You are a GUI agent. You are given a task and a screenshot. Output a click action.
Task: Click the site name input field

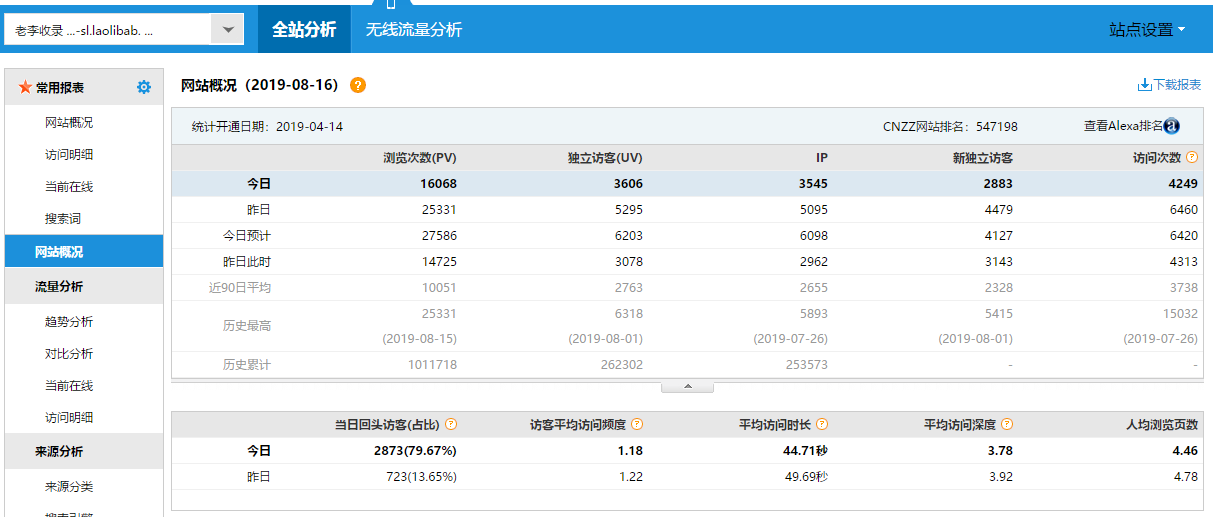coord(108,30)
